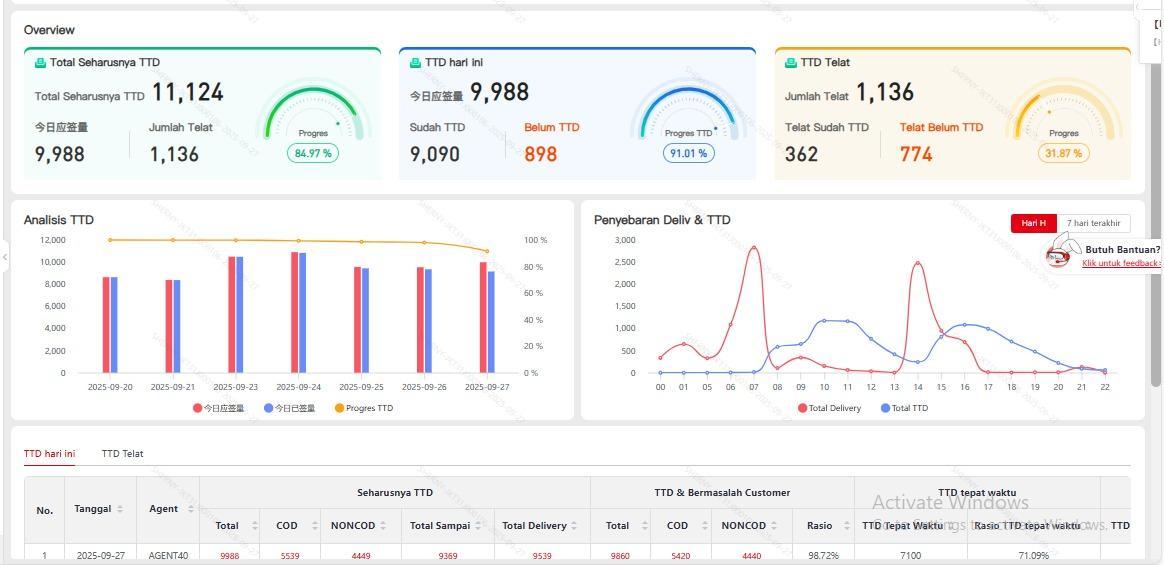
Task: Select the TTD hari ini tab
Action: pos(49,454)
